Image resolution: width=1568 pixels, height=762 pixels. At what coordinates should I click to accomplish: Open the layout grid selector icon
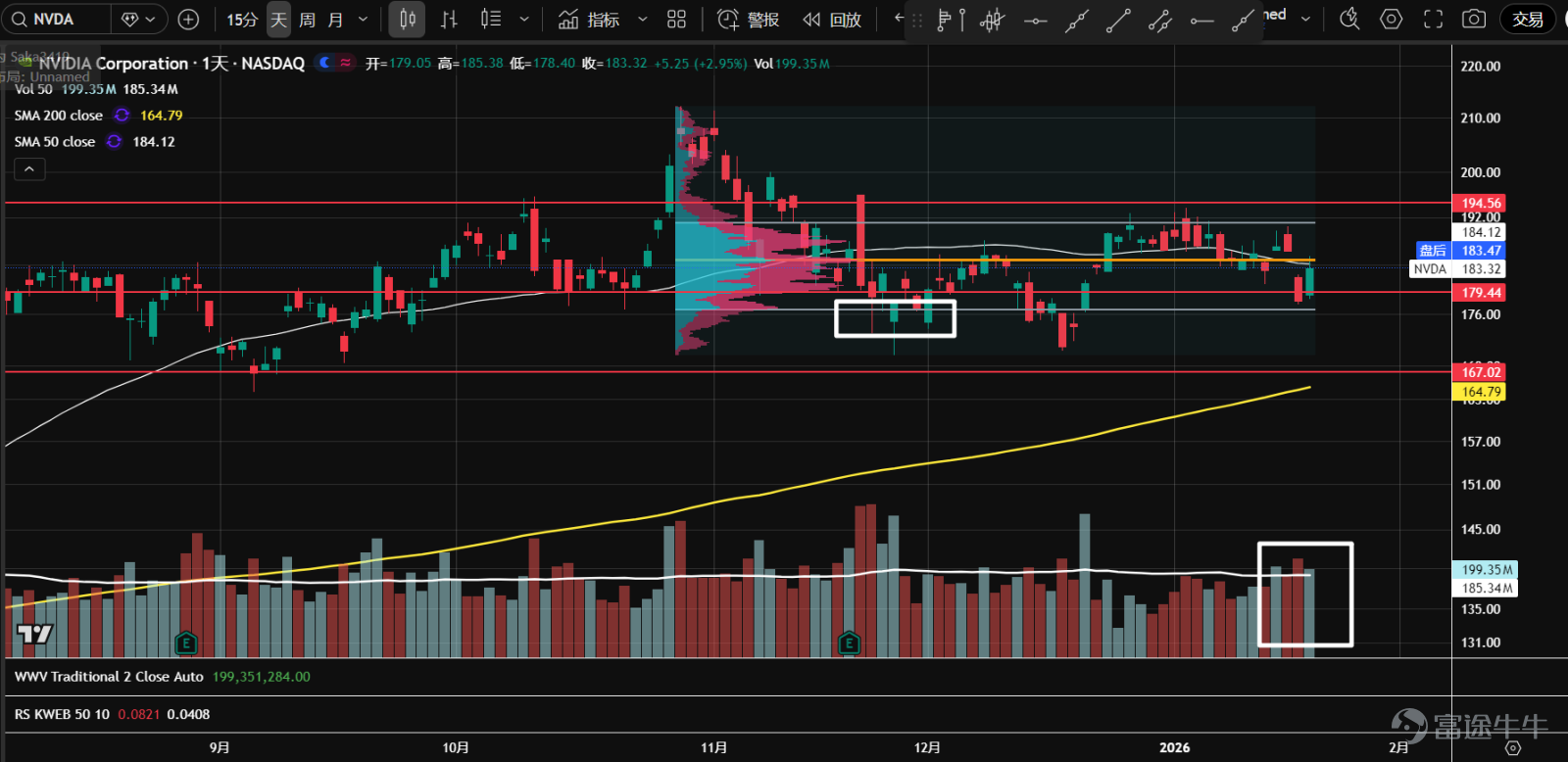(676, 19)
